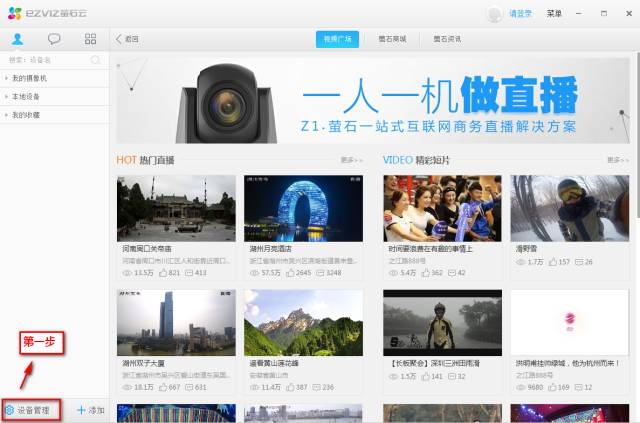The image size is (640, 423).
Task: Switch to the 萤石商城 tab
Action: click(392, 39)
